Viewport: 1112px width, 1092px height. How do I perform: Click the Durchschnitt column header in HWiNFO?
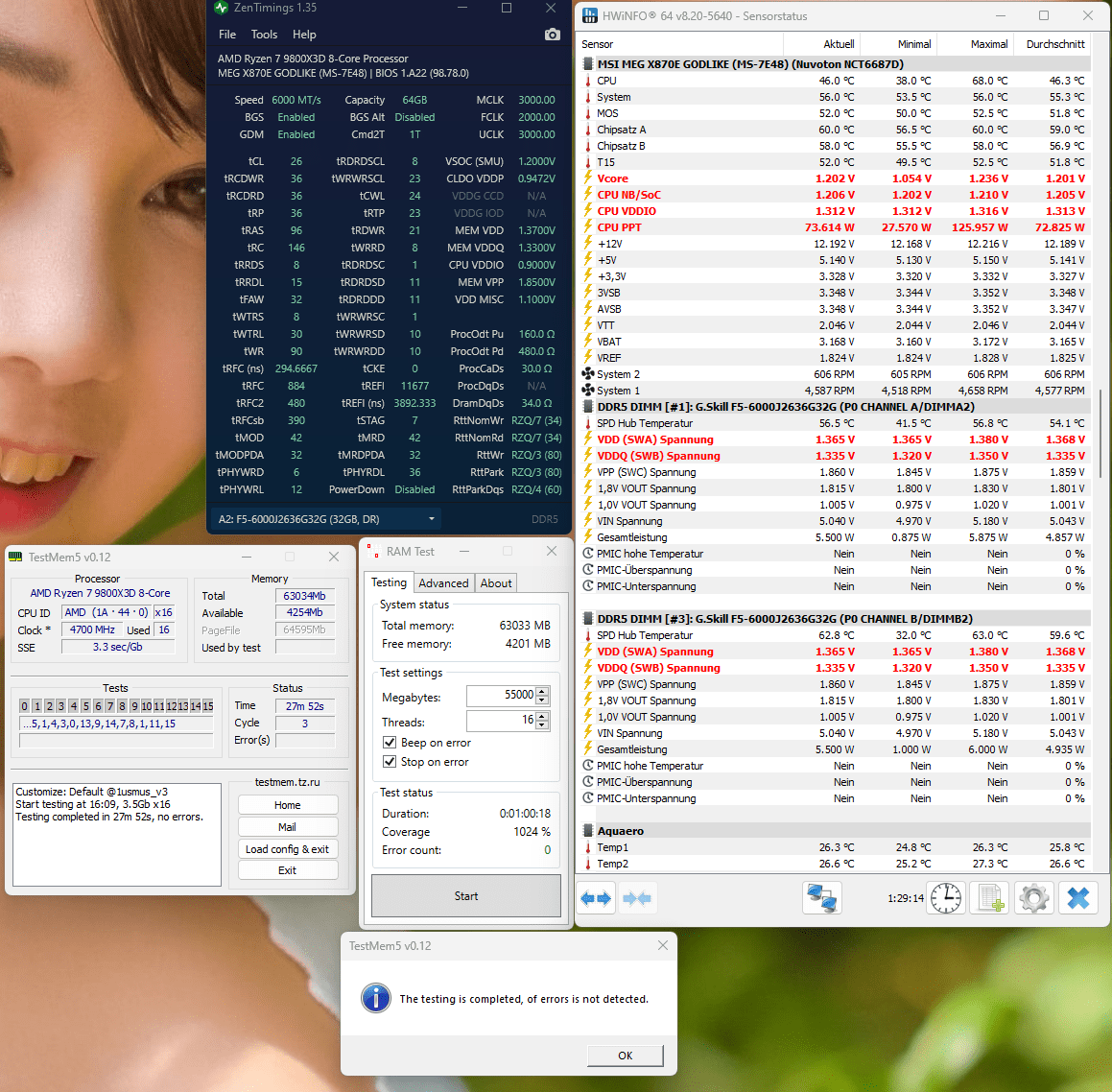click(x=1053, y=44)
